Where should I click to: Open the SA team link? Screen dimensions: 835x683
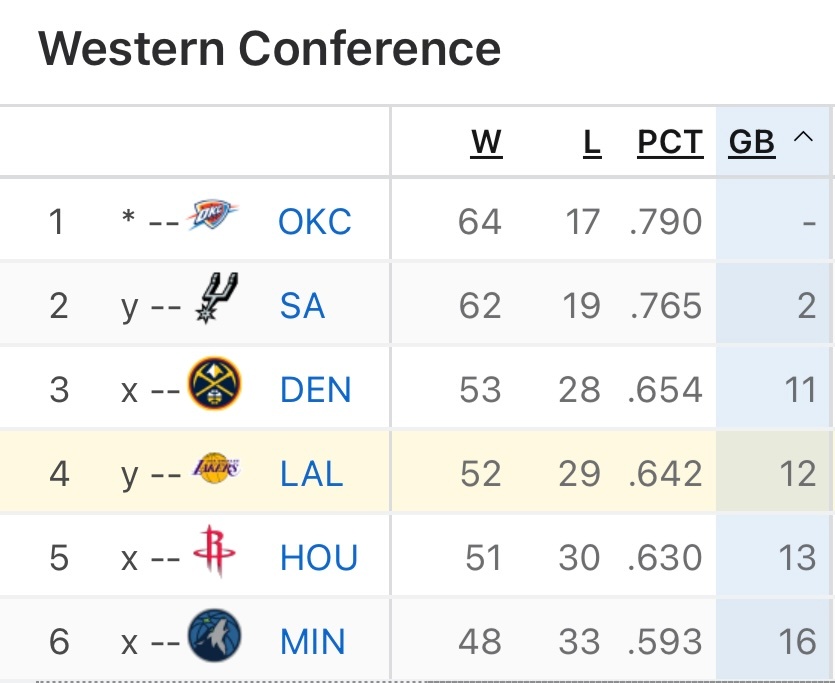point(302,306)
